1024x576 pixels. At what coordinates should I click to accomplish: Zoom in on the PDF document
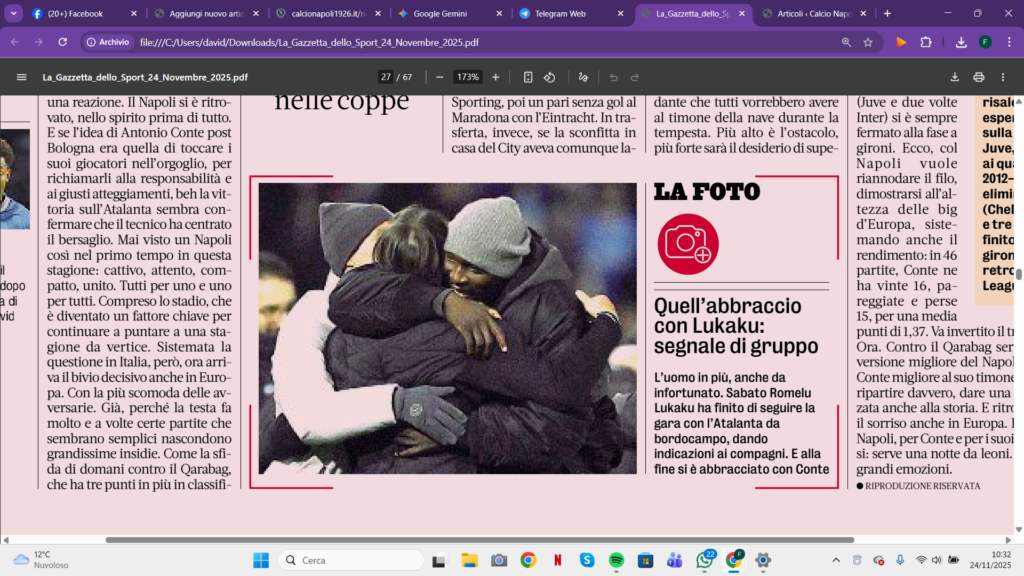tap(496, 77)
